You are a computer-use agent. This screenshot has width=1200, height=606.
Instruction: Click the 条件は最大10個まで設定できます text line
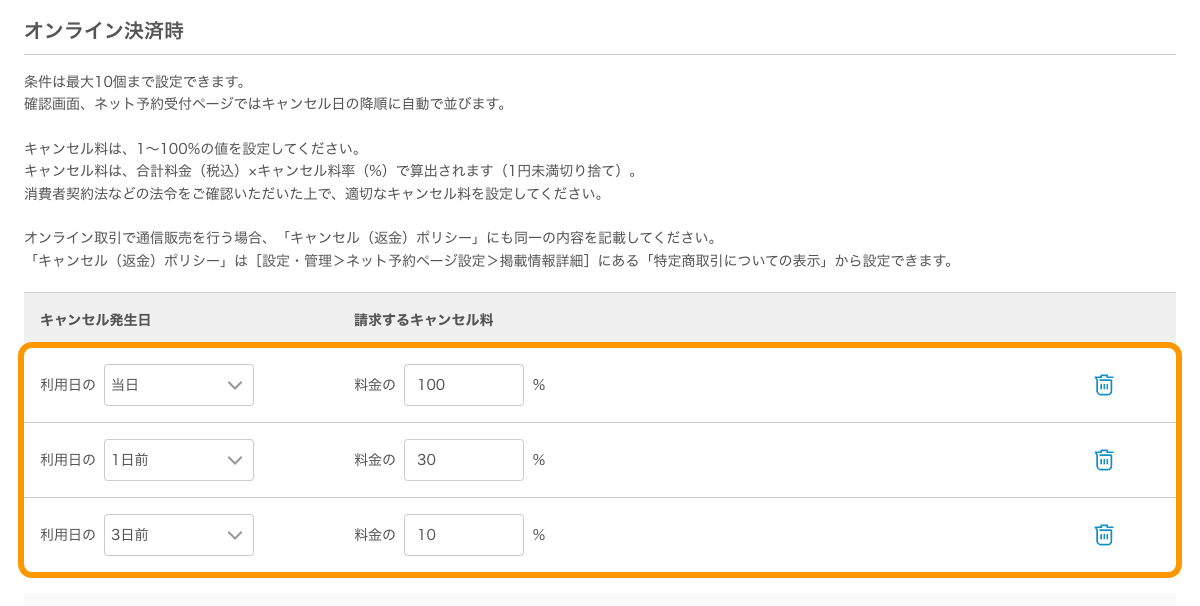click(135, 82)
